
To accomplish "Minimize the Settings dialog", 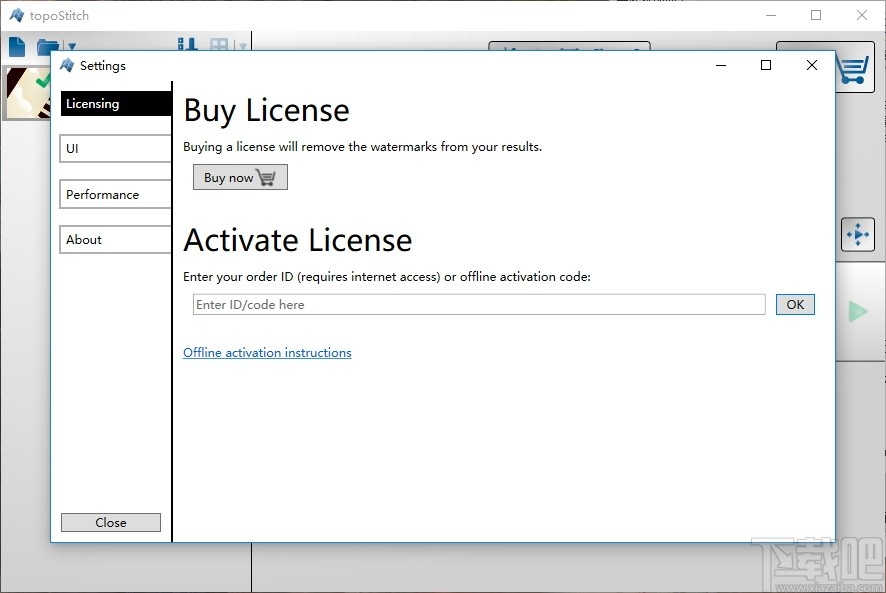I will pyautogui.click(x=721, y=66).
